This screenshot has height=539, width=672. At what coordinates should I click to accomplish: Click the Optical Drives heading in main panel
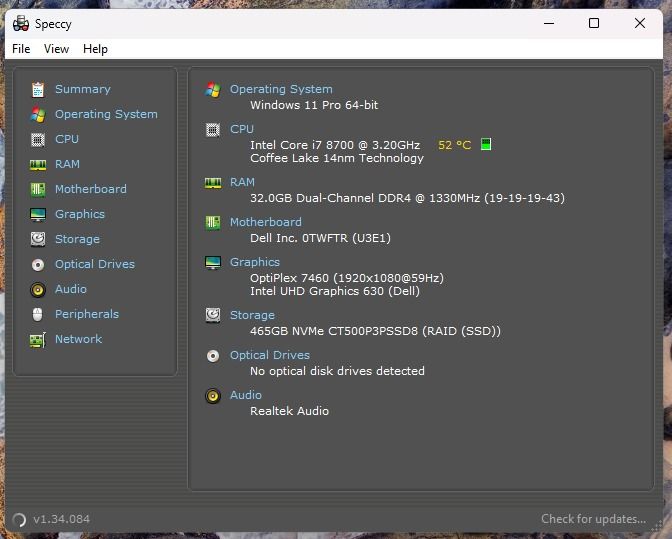click(270, 355)
